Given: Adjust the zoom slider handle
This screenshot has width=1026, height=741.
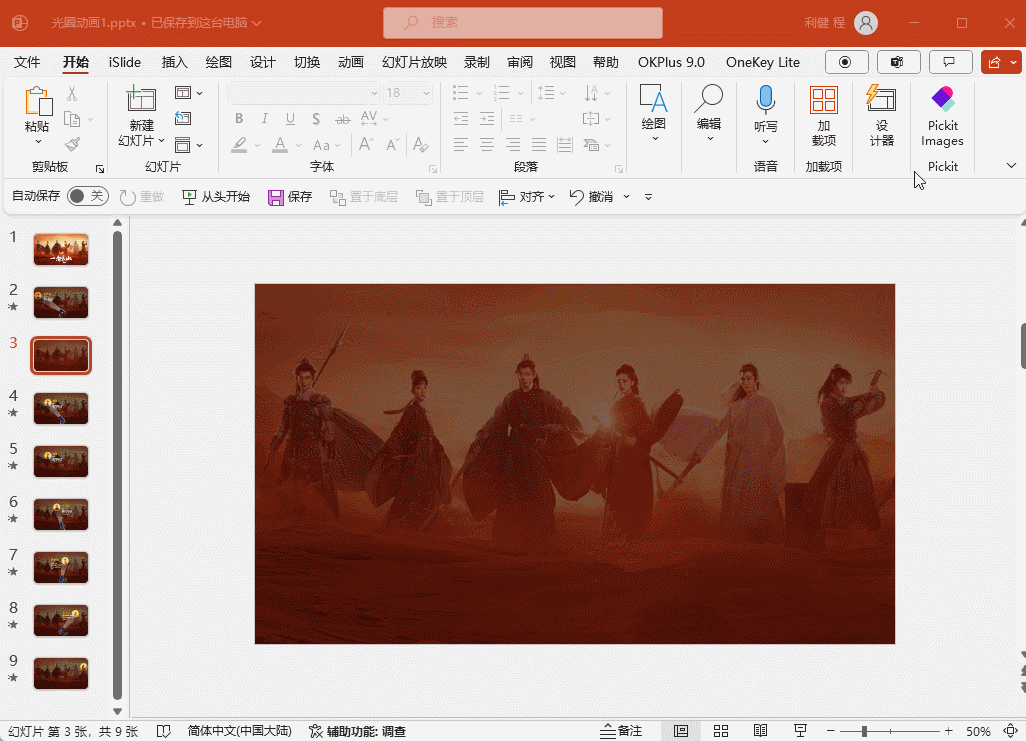Looking at the screenshot, I should click(x=864, y=731).
